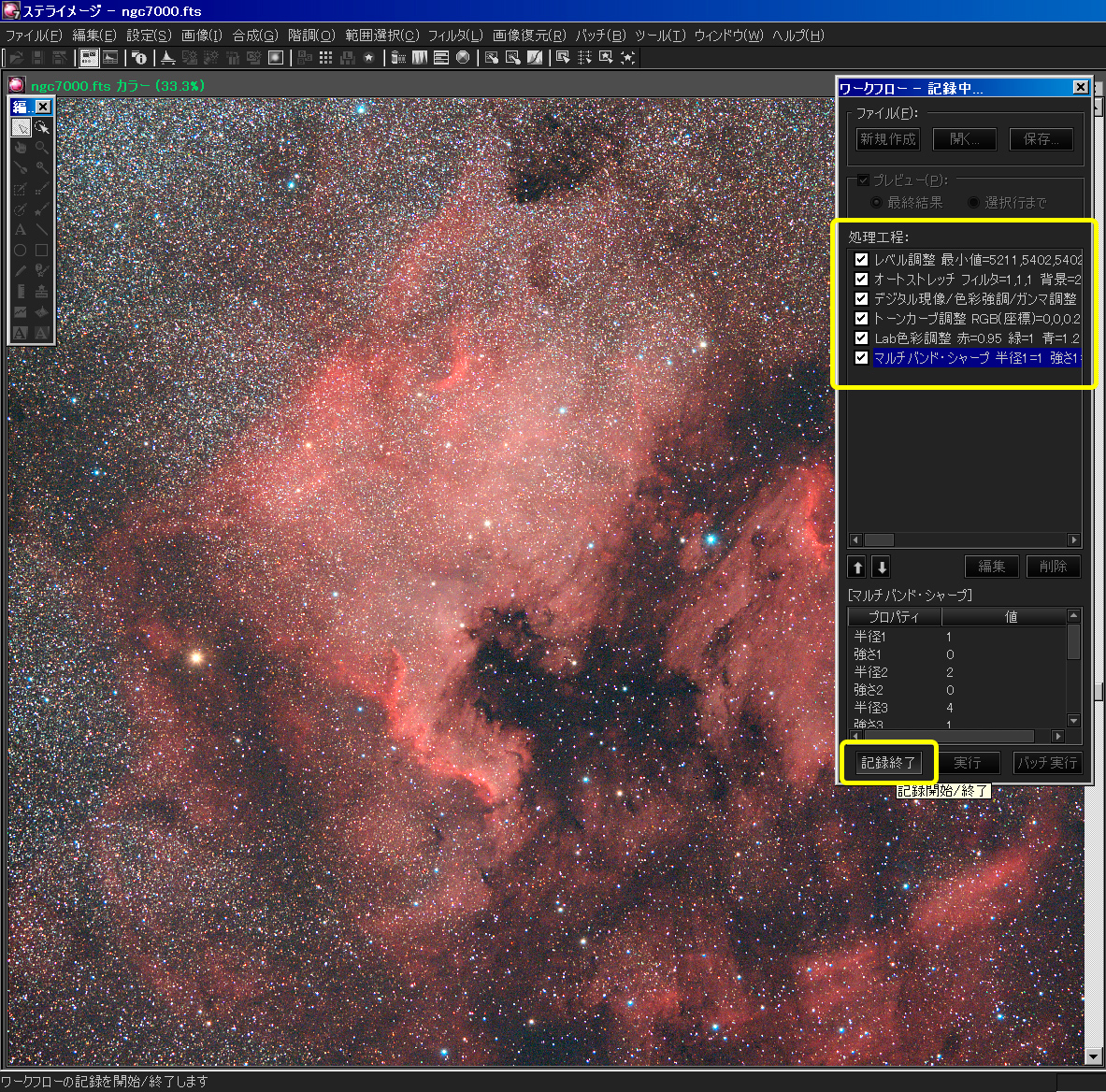Pick the text 'A' tool in palette

point(21,229)
